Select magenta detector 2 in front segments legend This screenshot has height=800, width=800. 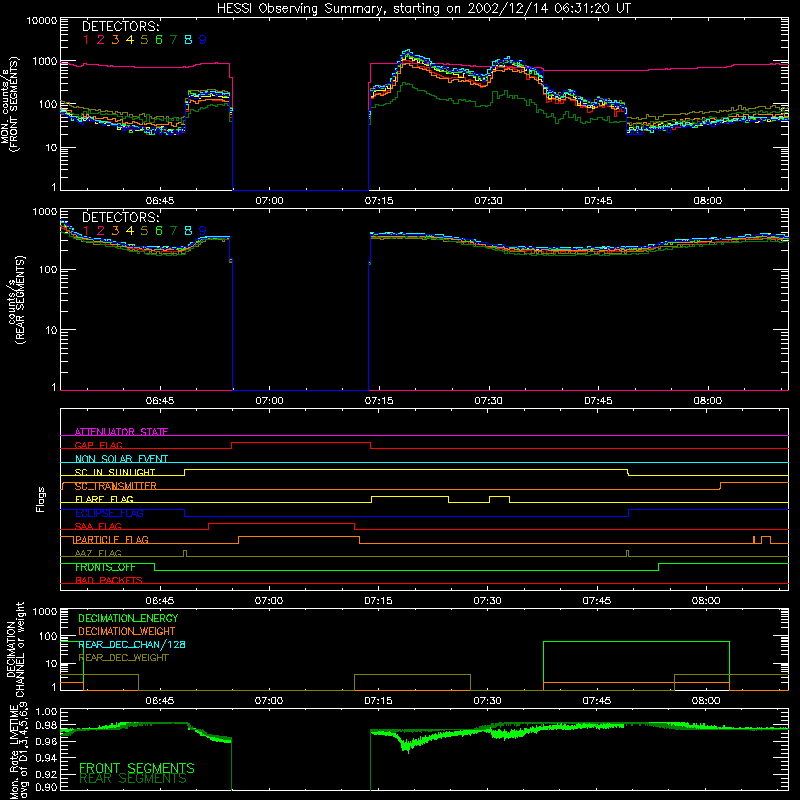[101, 40]
